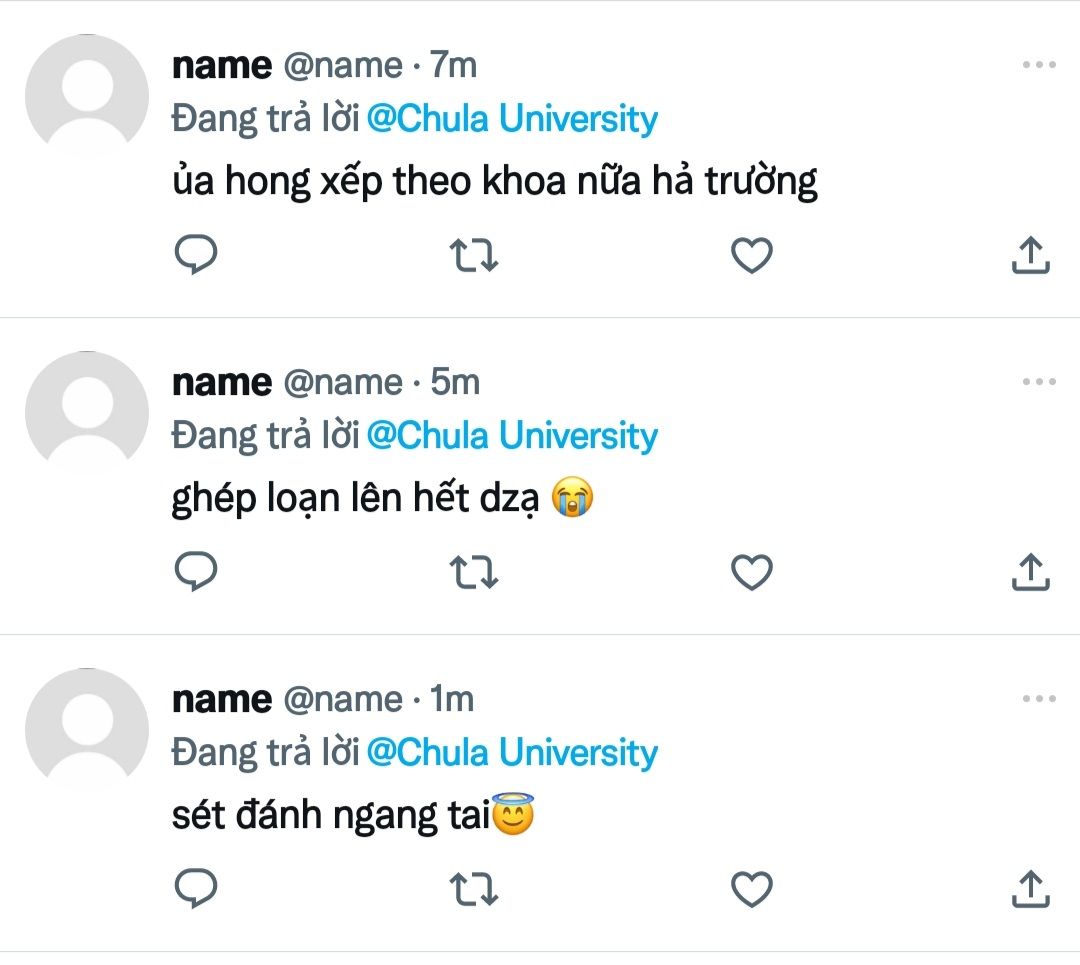Reply to the 'ủa hong xếp' tweet
1080x965 pixels.
pyautogui.click(x=197, y=255)
